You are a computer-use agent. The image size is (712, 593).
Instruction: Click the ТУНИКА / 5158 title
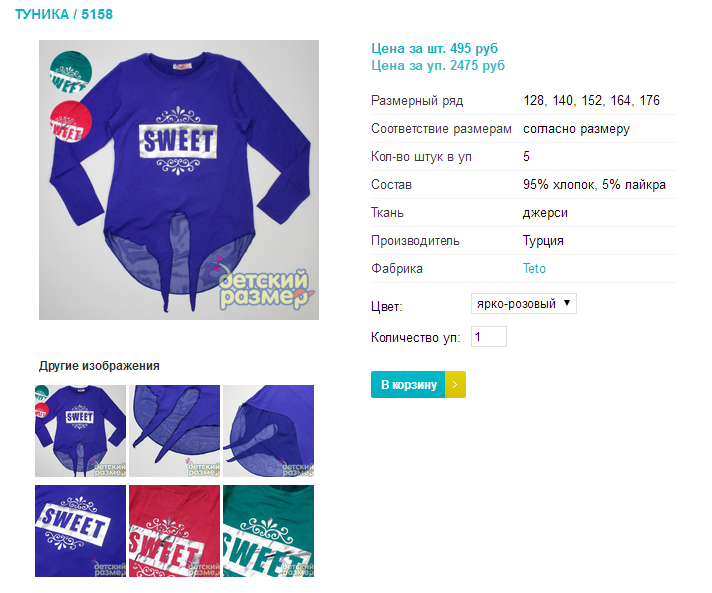pyautogui.click(x=64, y=14)
